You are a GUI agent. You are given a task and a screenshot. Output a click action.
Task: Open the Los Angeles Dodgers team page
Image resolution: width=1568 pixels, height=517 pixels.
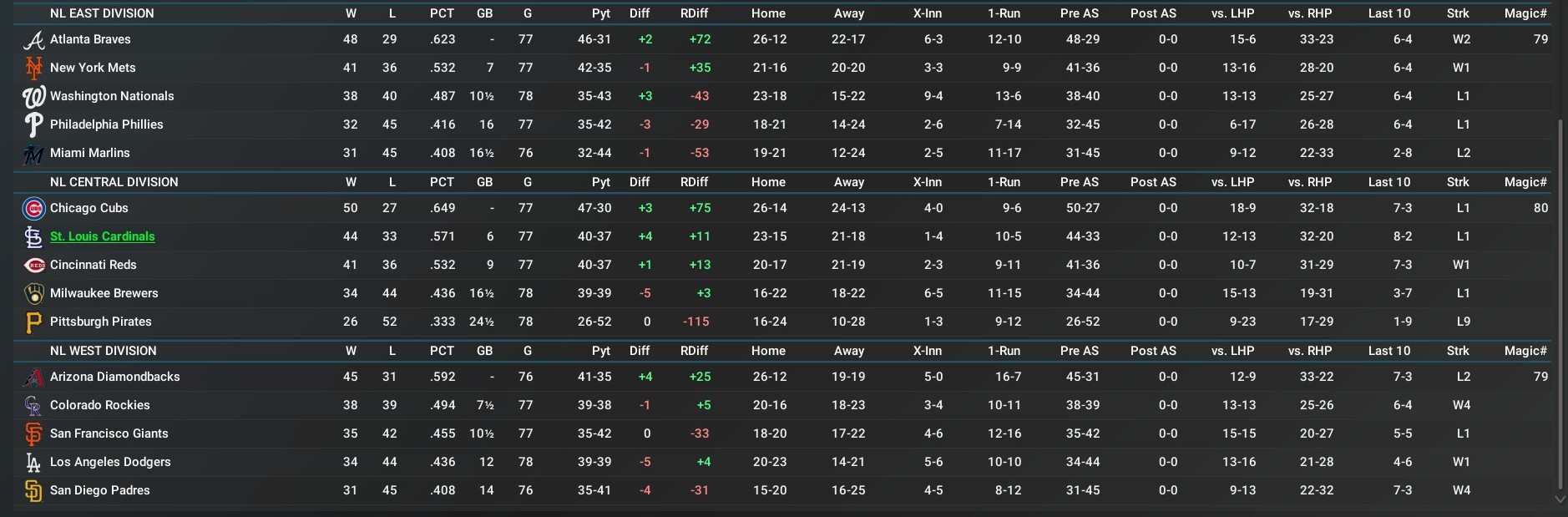pos(110,462)
